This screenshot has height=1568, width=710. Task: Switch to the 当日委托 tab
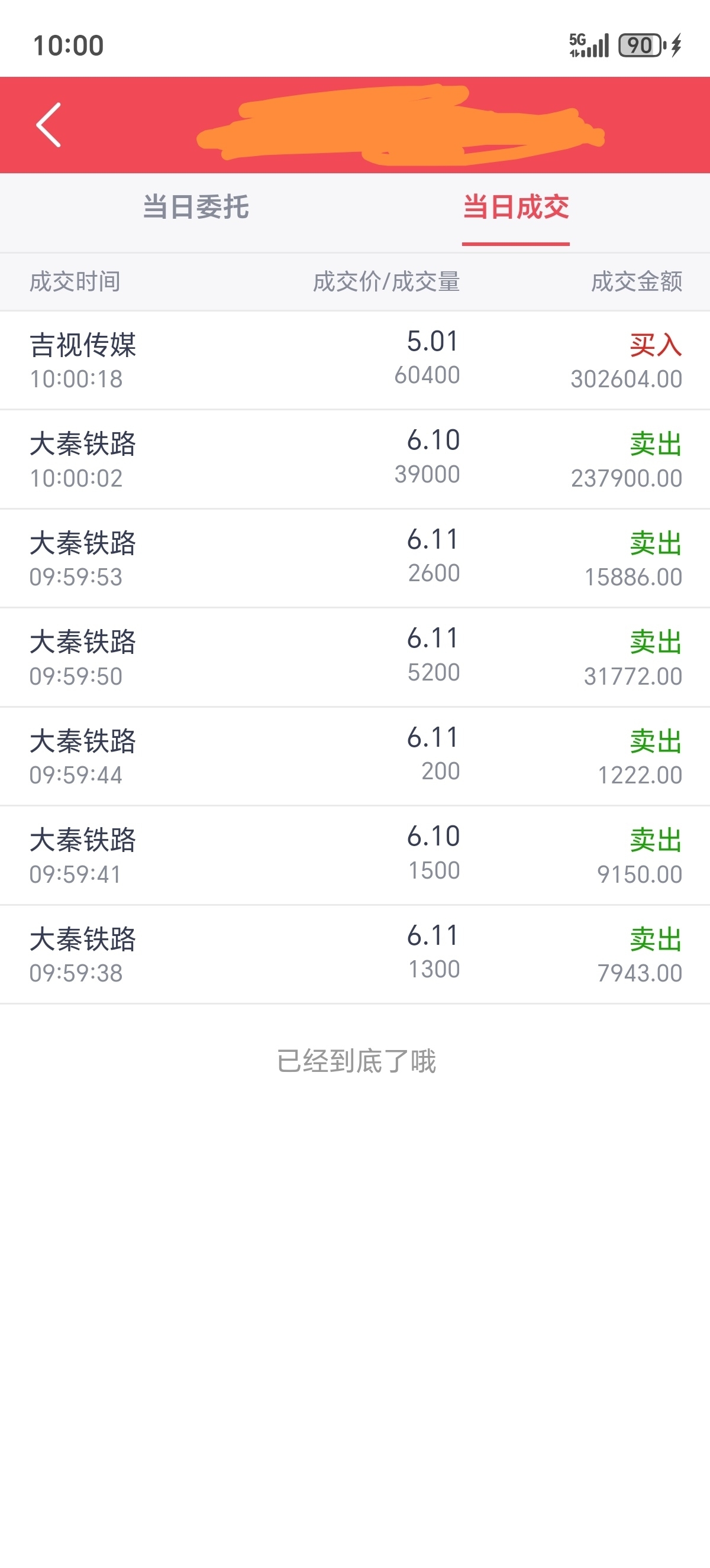point(195,207)
